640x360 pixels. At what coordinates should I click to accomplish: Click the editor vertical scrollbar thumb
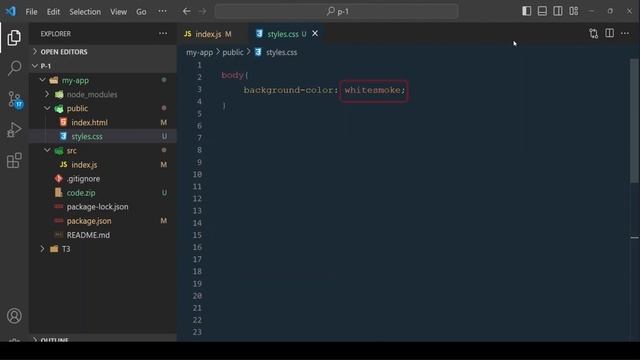(x=634, y=121)
